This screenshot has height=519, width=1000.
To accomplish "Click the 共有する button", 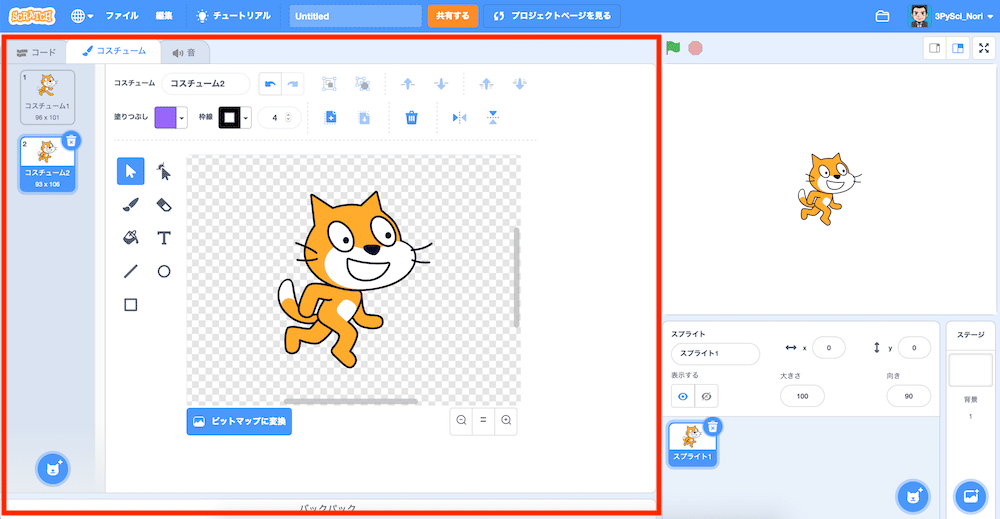I will [453, 16].
